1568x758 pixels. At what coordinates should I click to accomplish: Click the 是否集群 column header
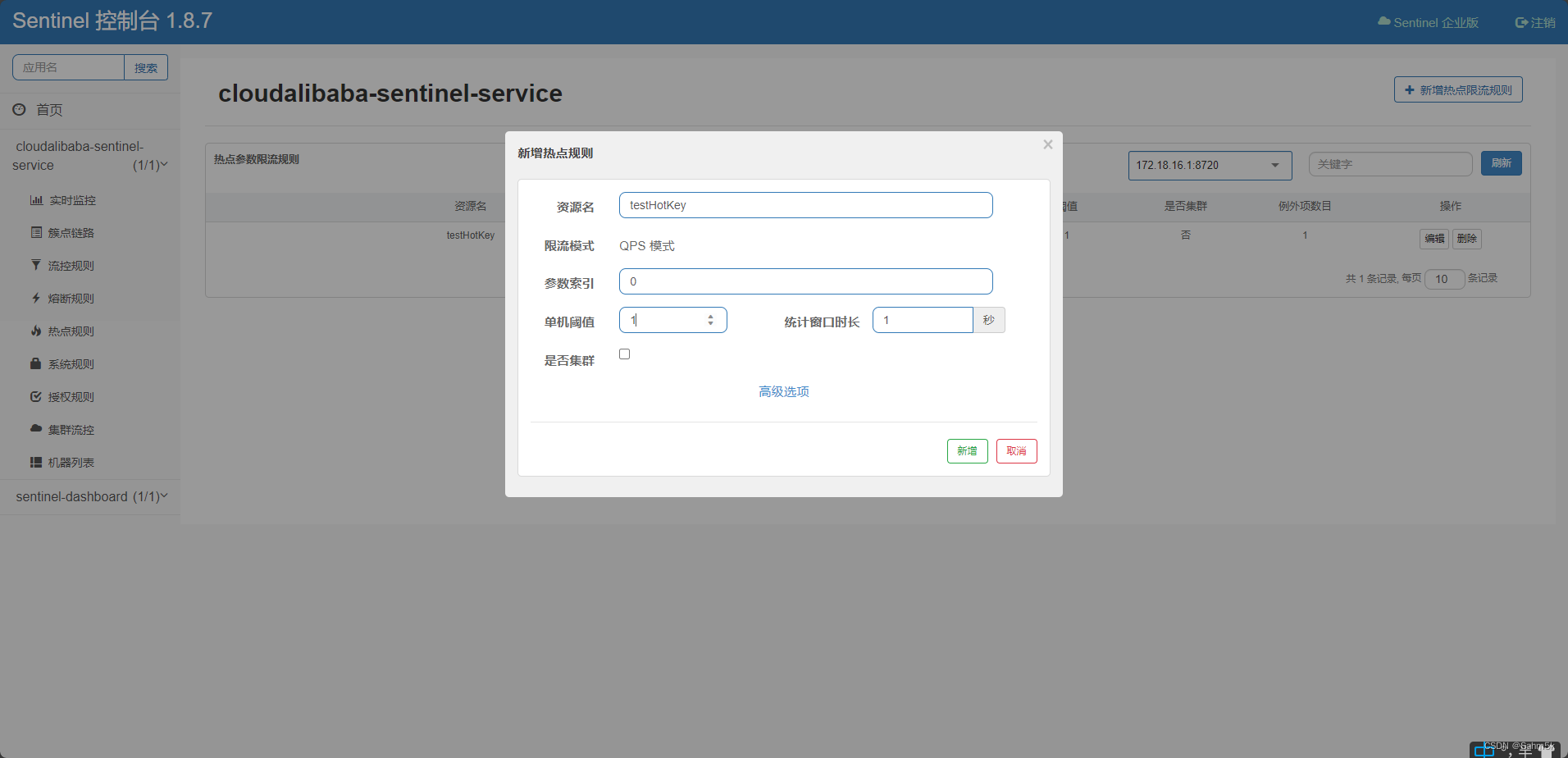[1185, 206]
